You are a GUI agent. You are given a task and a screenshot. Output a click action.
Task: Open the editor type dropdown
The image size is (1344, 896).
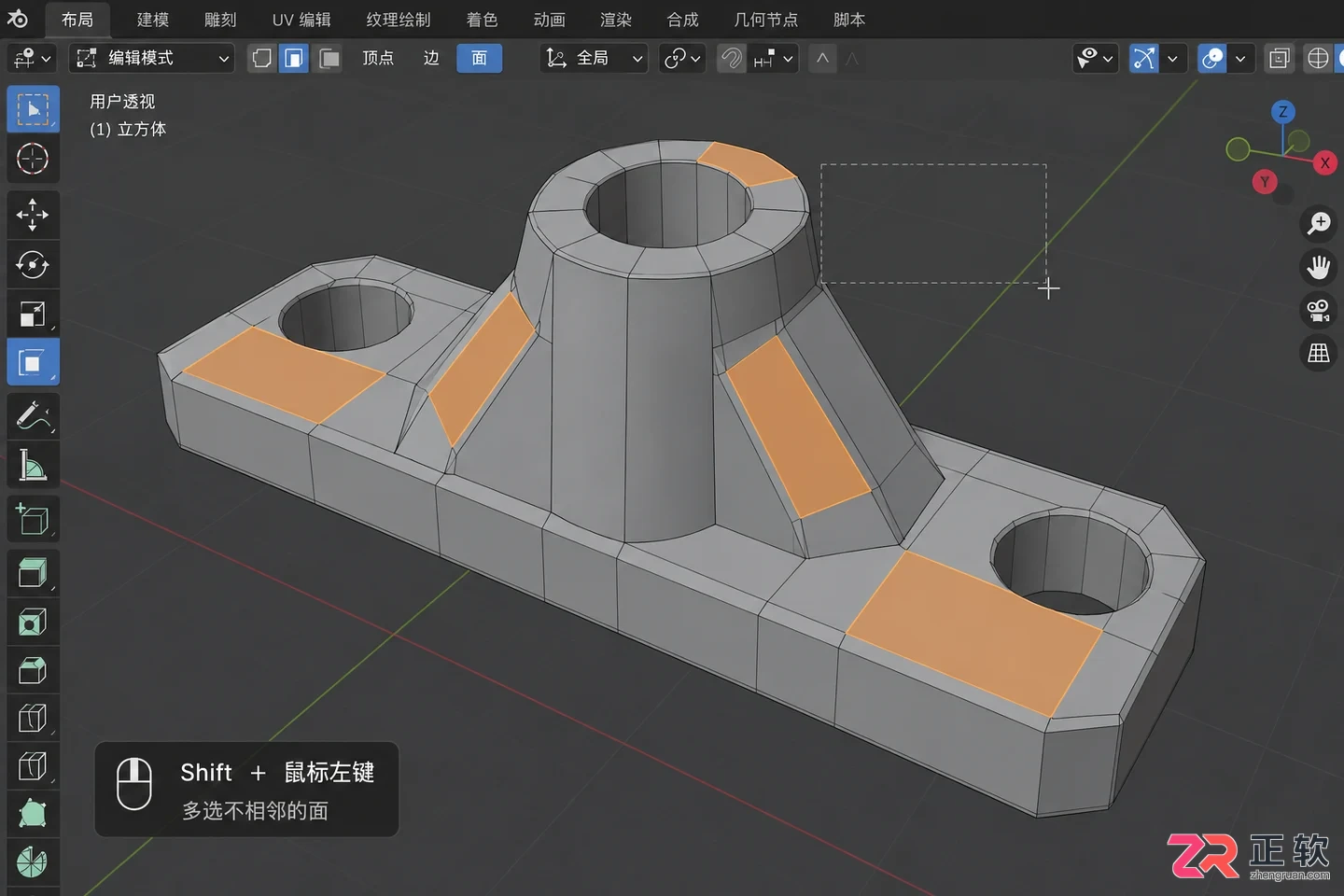32,59
